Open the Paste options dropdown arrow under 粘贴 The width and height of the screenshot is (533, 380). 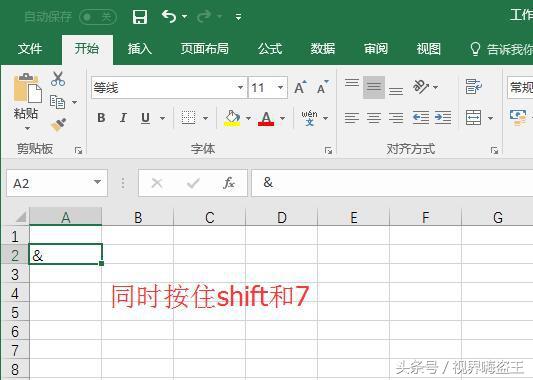pos(27,128)
